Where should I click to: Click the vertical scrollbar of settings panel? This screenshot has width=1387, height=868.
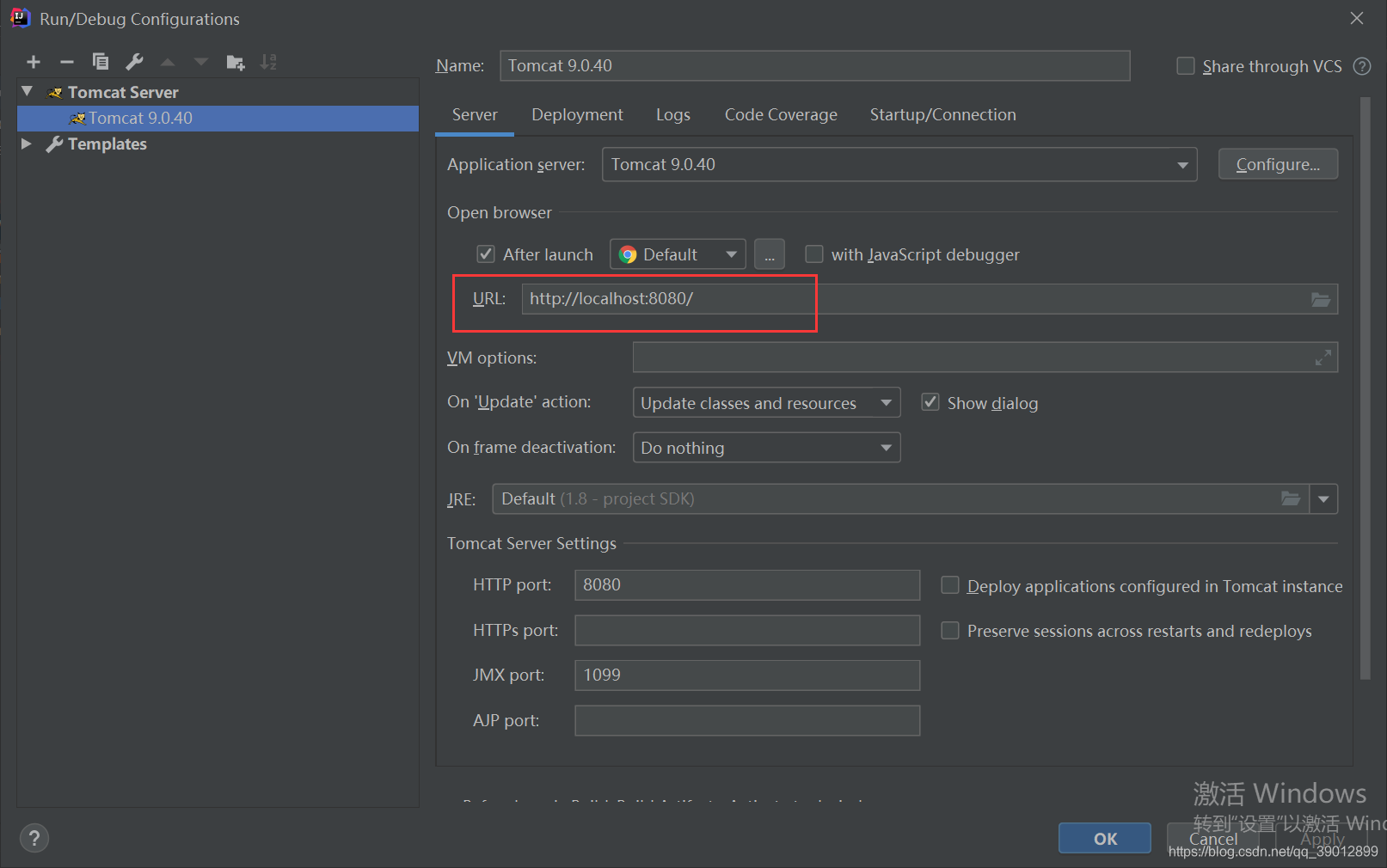pos(1365,388)
